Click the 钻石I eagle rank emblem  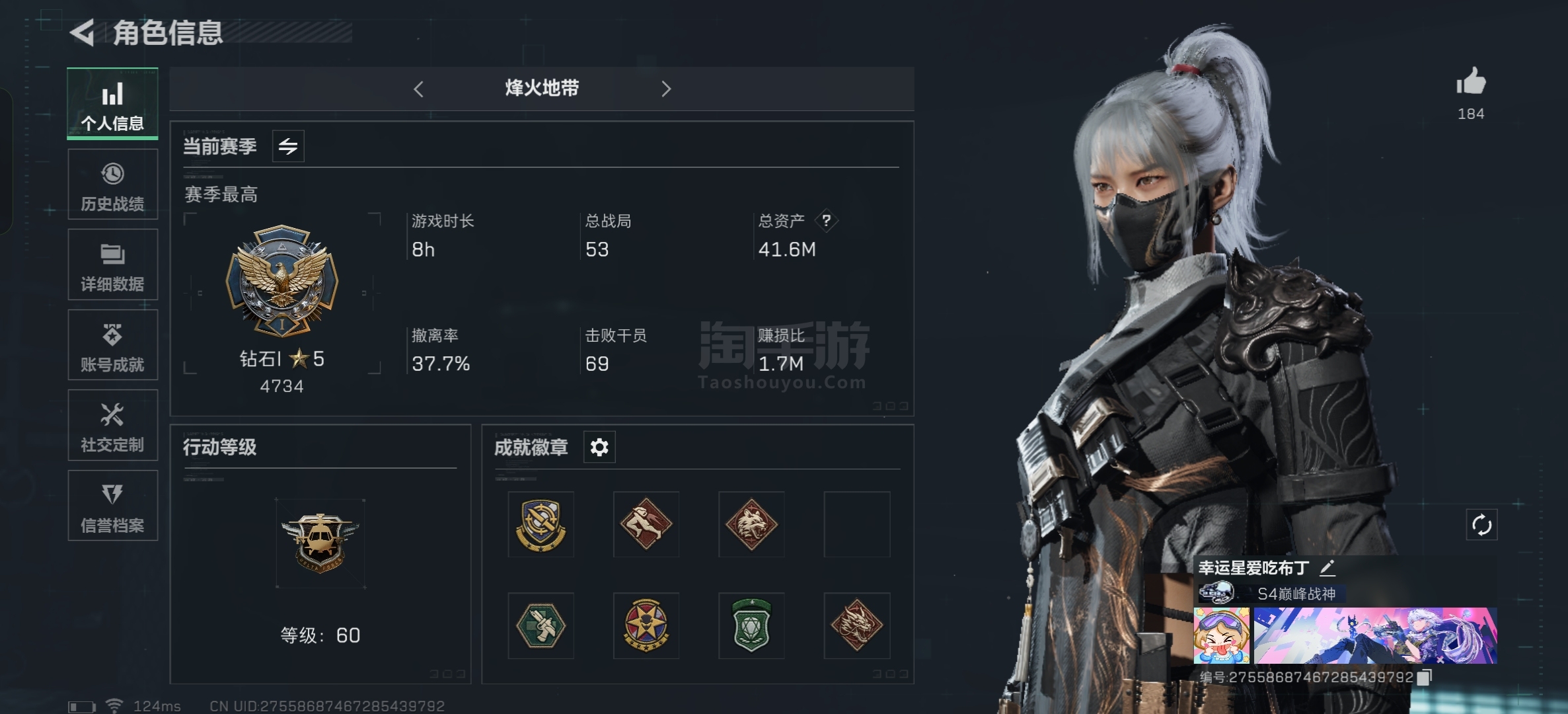point(282,281)
